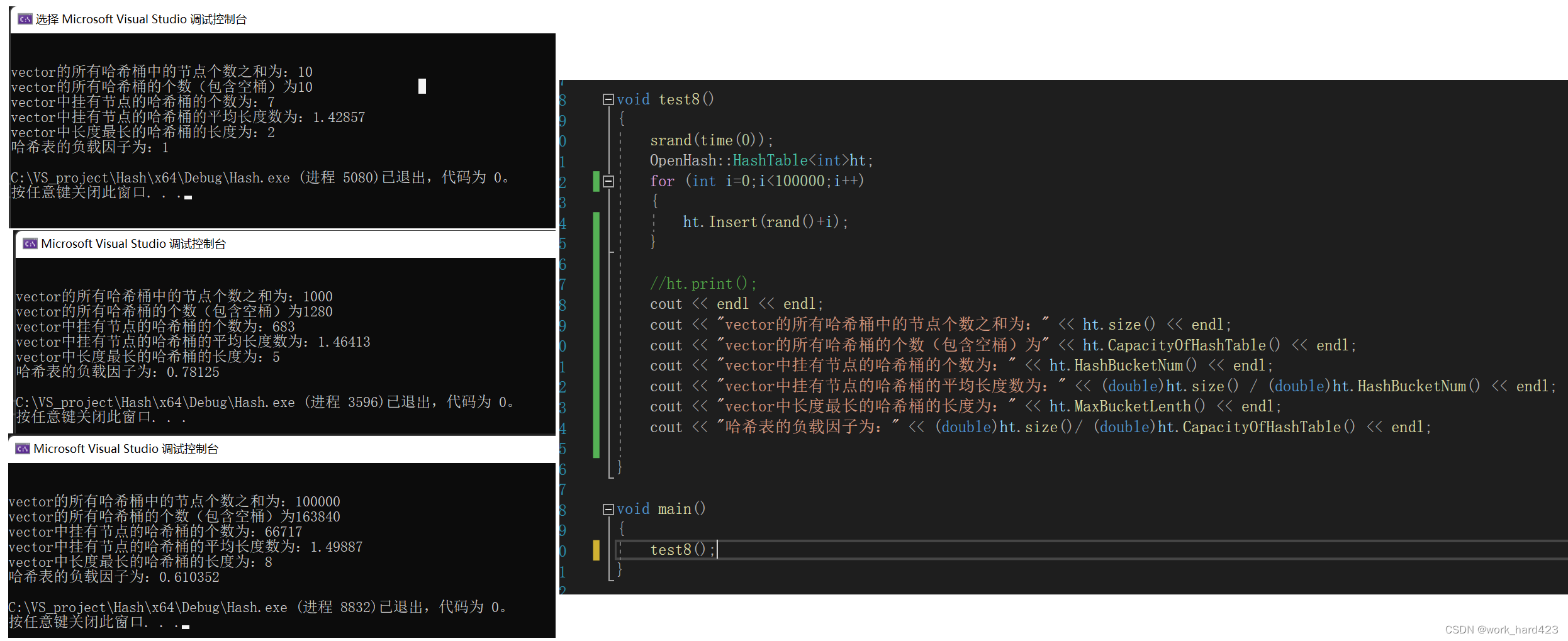Collapse the test8 function in the editor
This screenshot has height=641, width=1568.
(x=608, y=99)
